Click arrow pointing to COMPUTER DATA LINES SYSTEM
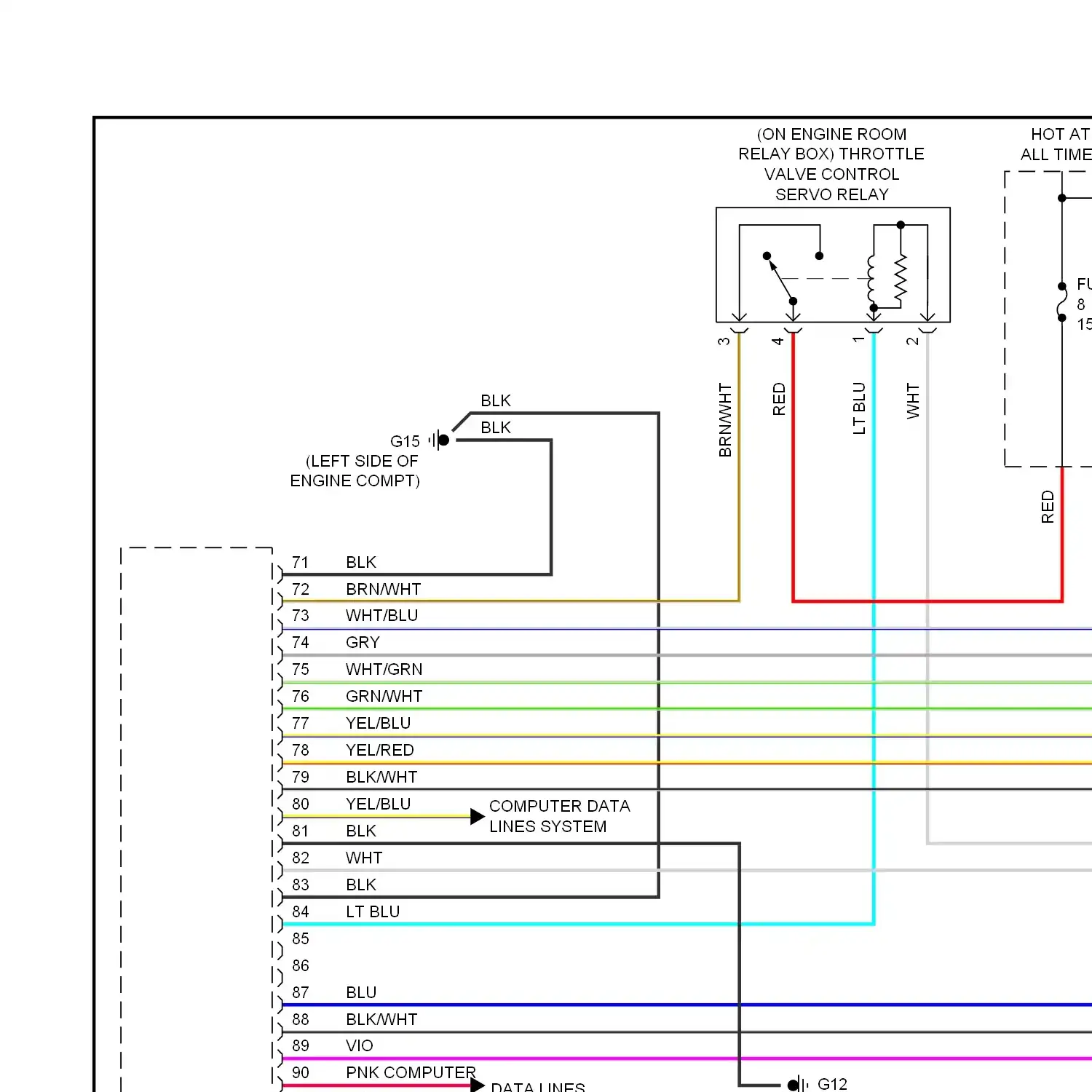 pyautogui.click(x=478, y=817)
